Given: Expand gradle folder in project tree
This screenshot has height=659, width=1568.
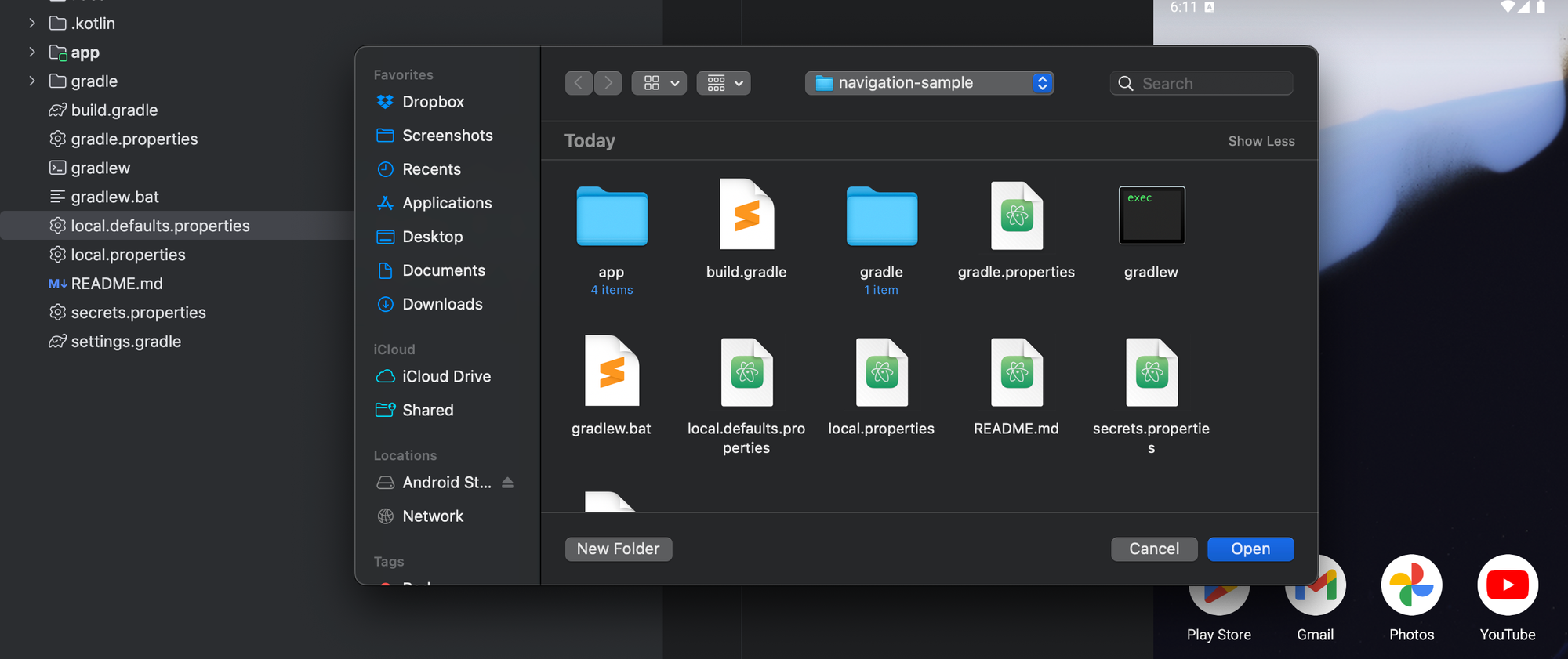Looking at the screenshot, I should [32, 81].
